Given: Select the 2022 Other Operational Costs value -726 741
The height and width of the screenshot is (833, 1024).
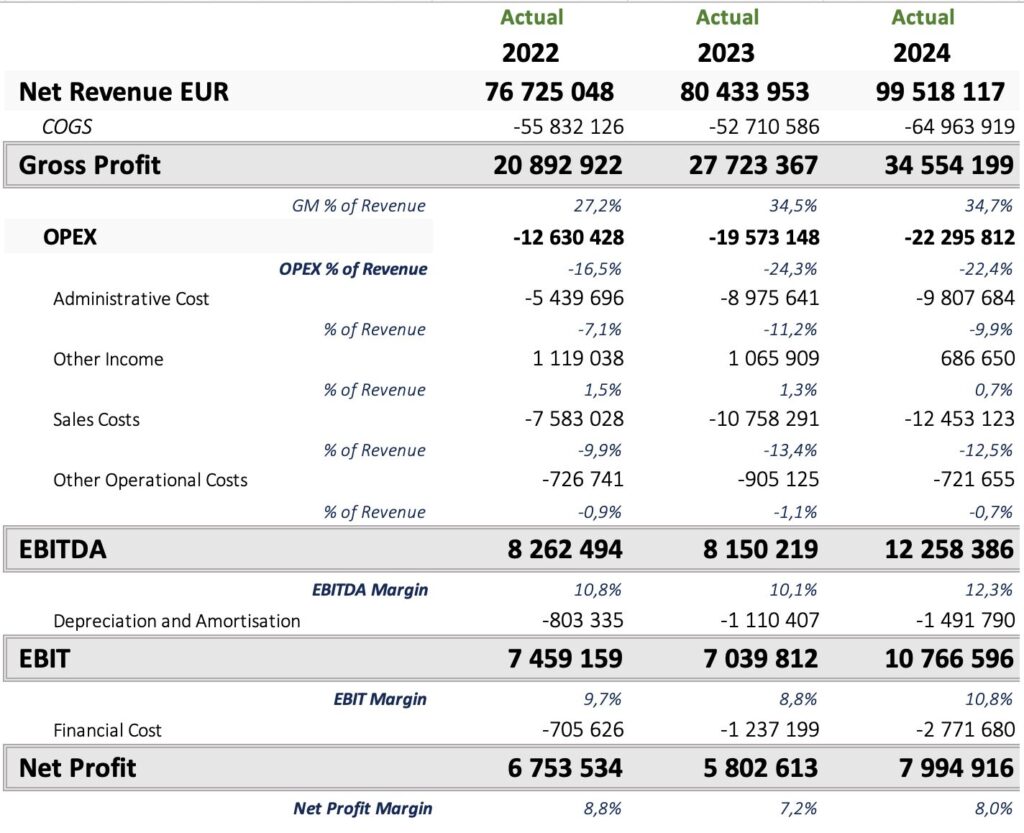Looking at the screenshot, I should (582, 480).
